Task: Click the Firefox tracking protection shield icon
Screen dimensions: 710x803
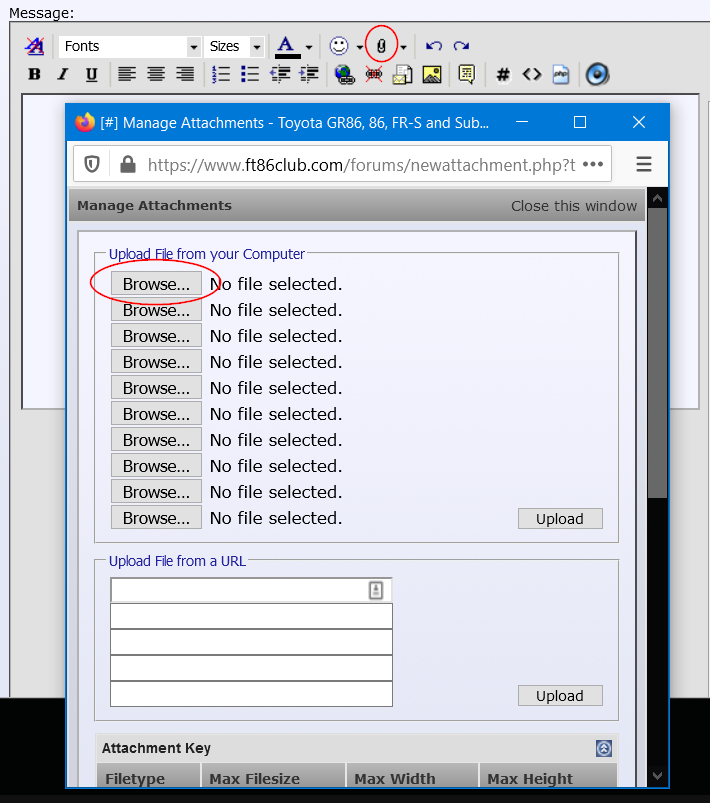Action: [x=92, y=164]
